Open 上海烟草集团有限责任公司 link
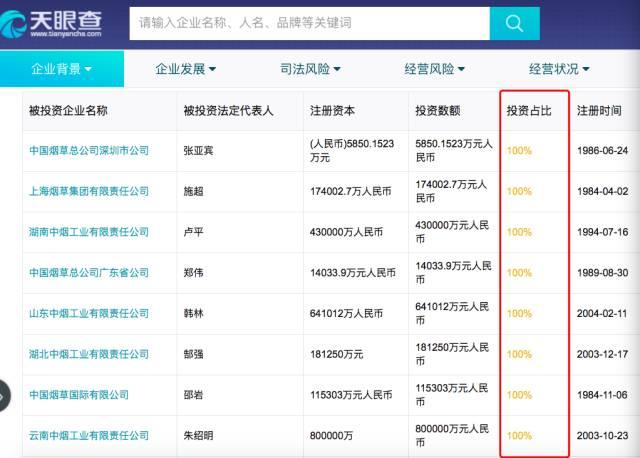This screenshot has width=640, height=458. click(x=89, y=191)
